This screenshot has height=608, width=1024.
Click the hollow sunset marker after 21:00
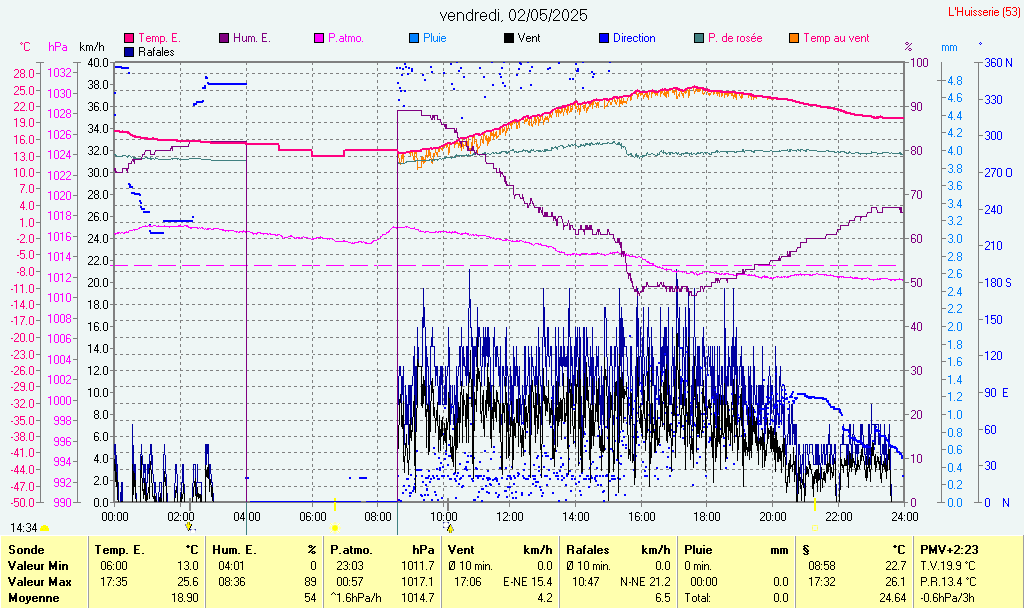tap(815, 528)
